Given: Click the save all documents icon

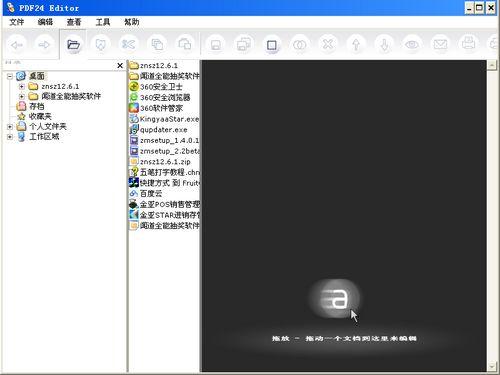Looking at the screenshot, I should [x=244, y=45].
